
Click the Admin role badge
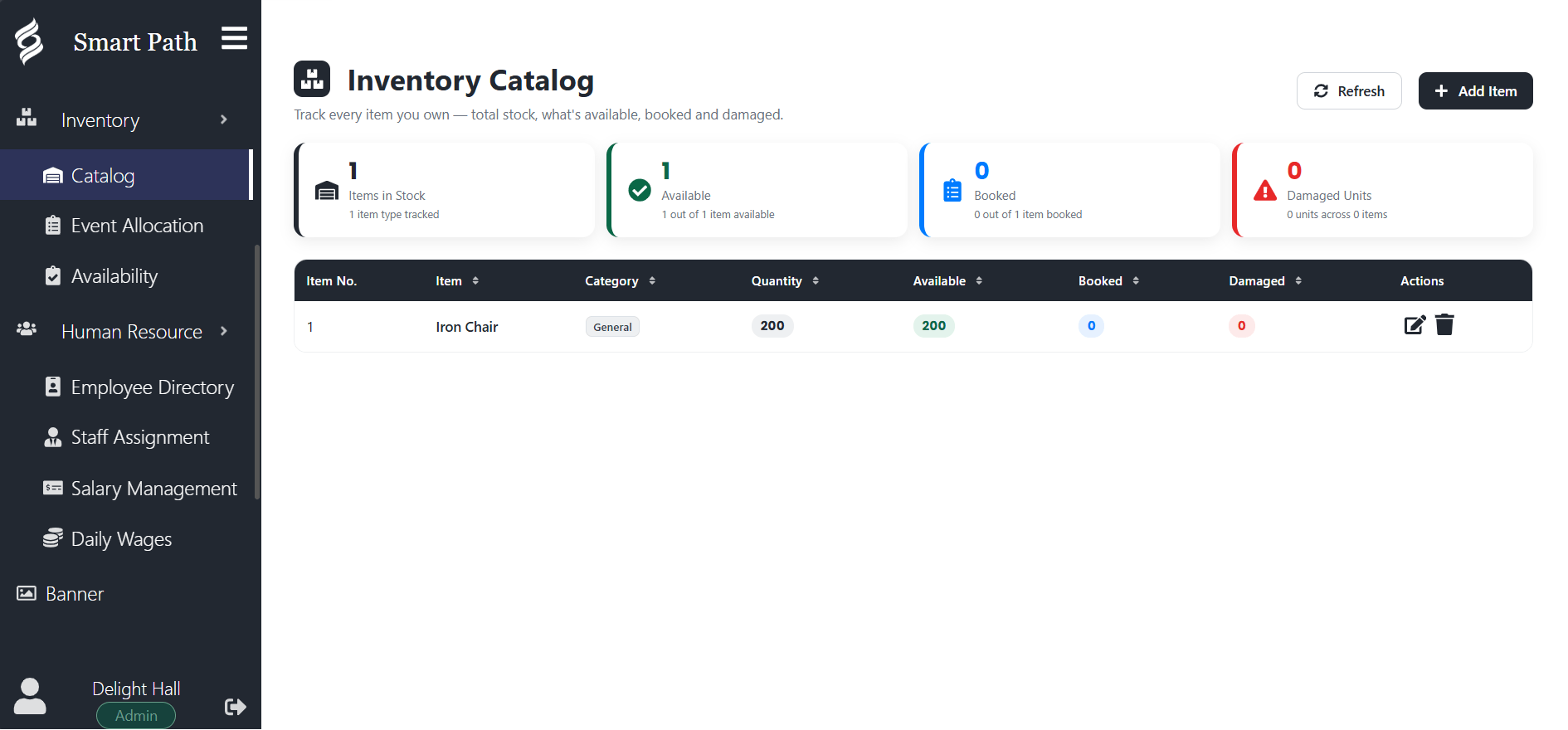(x=136, y=715)
